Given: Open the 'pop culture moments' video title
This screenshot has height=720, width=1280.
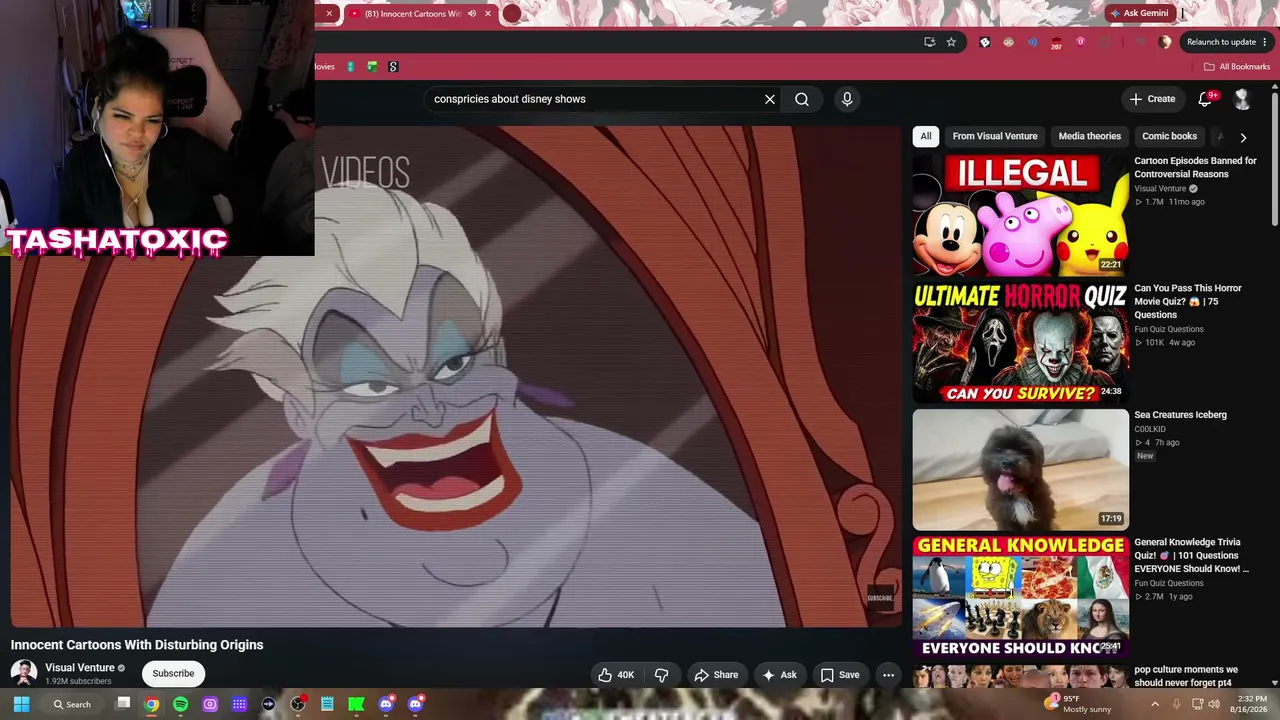Looking at the screenshot, I should click(x=1185, y=676).
